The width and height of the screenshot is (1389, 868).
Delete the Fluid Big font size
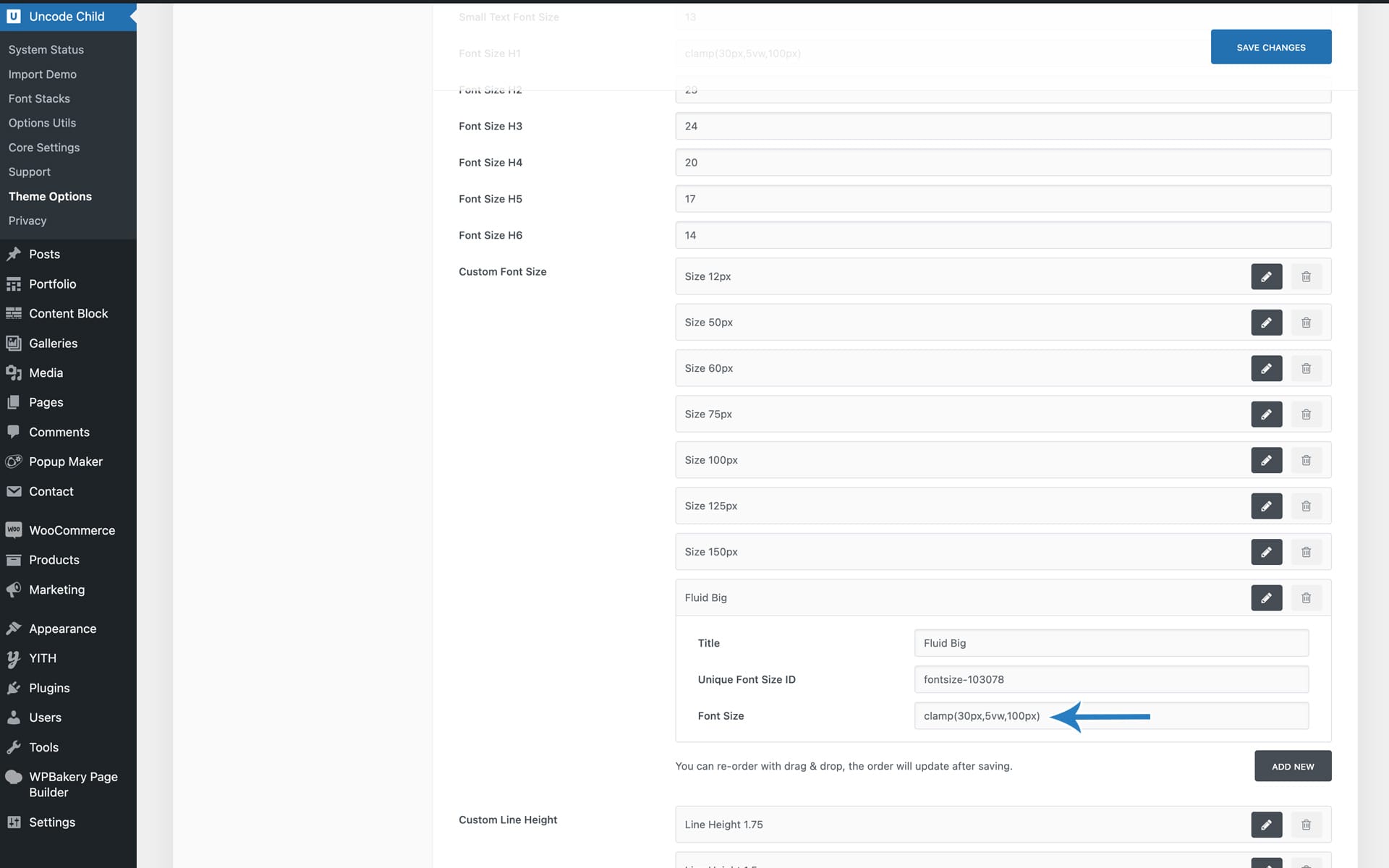pyautogui.click(x=1306, y=597)
